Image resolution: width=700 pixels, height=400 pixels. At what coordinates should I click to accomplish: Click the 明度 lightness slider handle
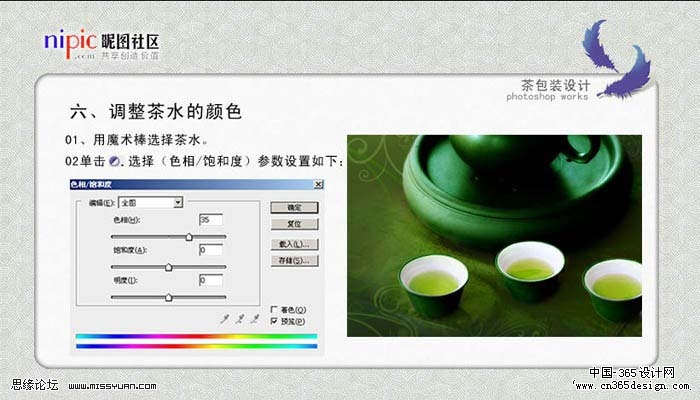[169, 297]
